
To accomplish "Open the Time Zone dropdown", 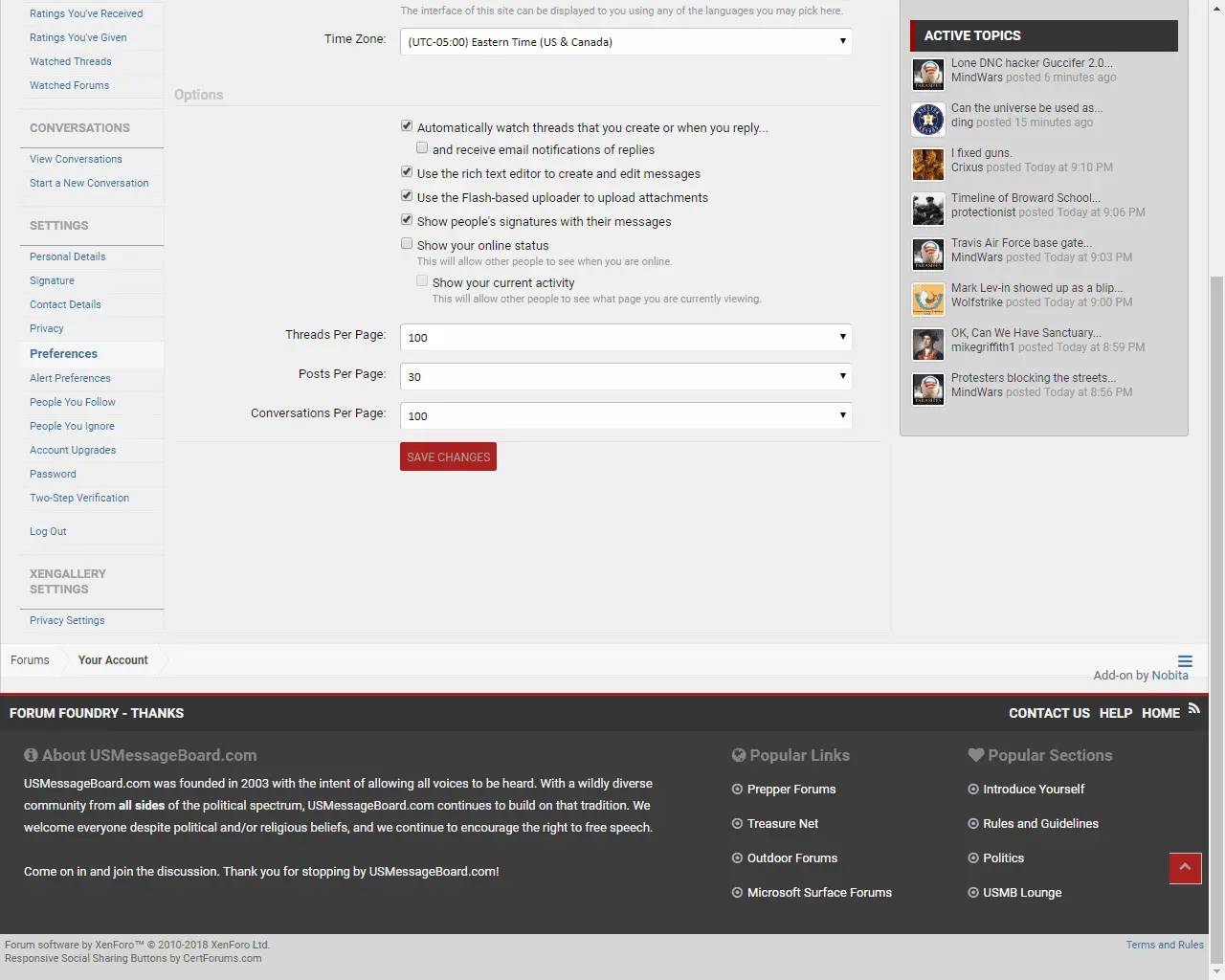I will pyautogui.click(x=625, y=42).
